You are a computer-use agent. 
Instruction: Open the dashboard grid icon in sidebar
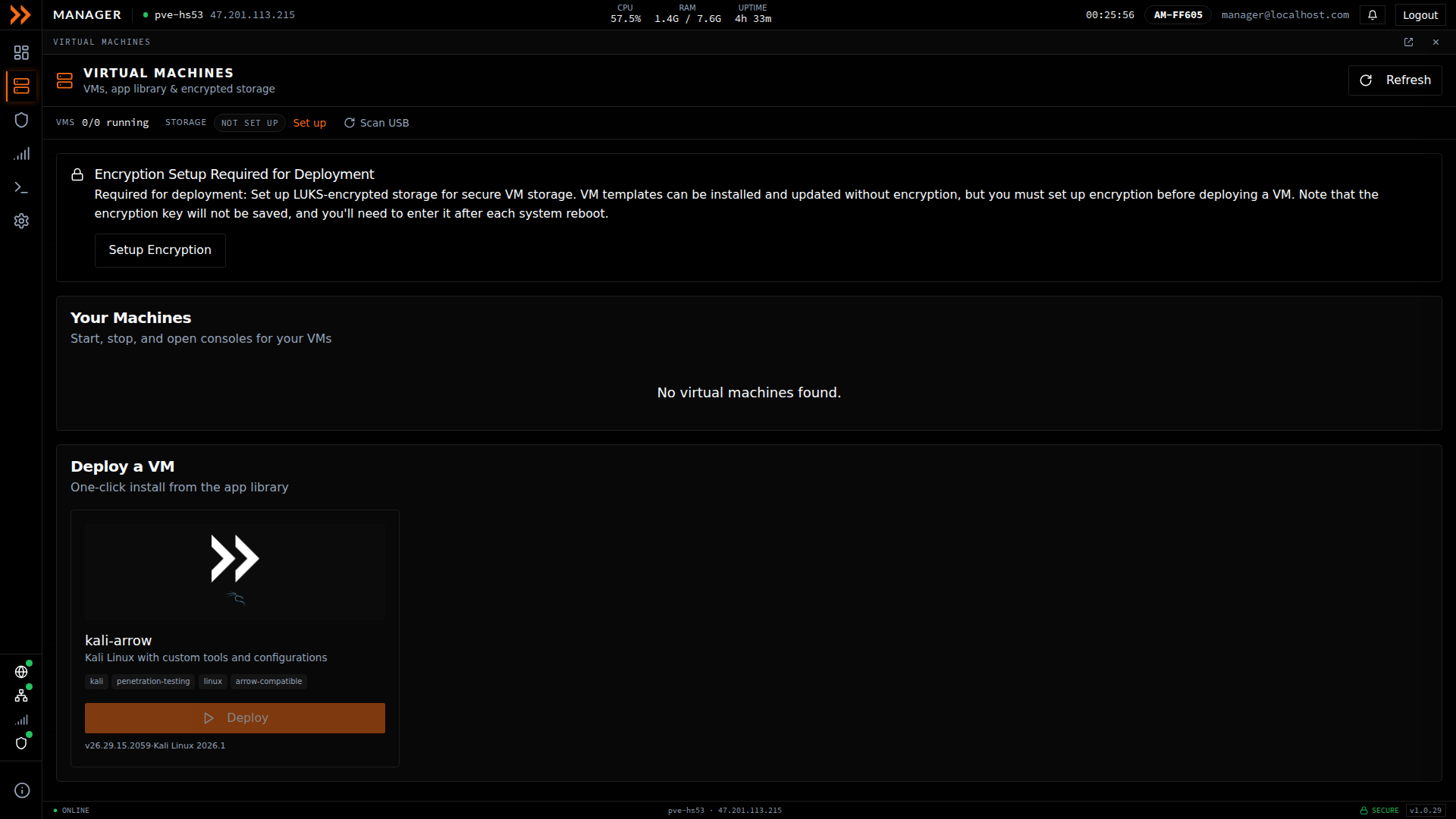(21, 52)
